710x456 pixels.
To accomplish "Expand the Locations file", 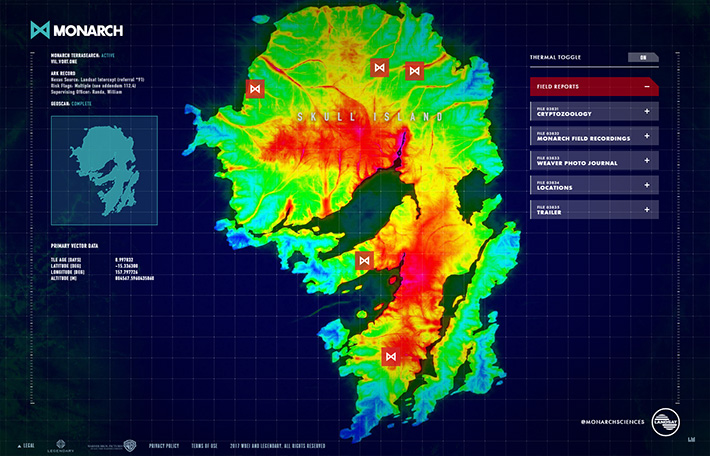I will pos(594,185).
